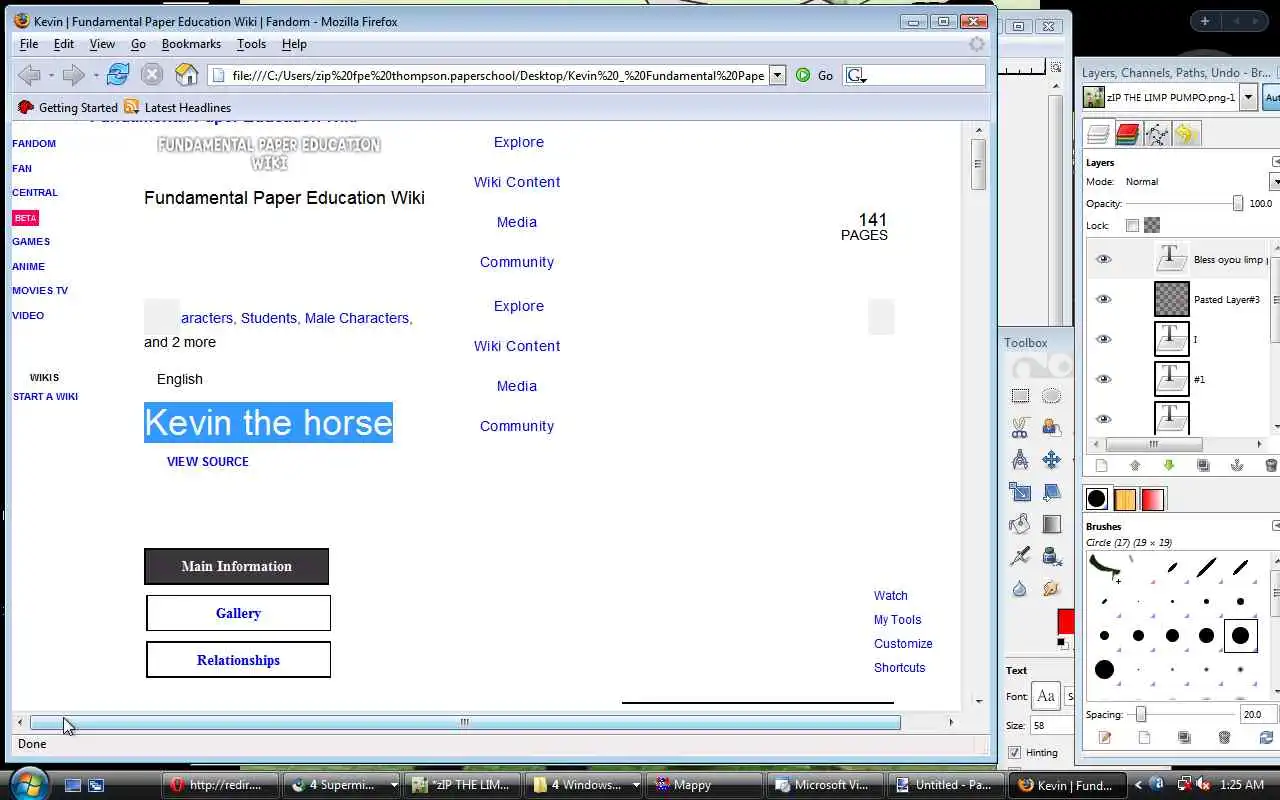Open the GIMP image selector dropdown
Viewport: 1280px width, 800px height.
click(1248, 97)
